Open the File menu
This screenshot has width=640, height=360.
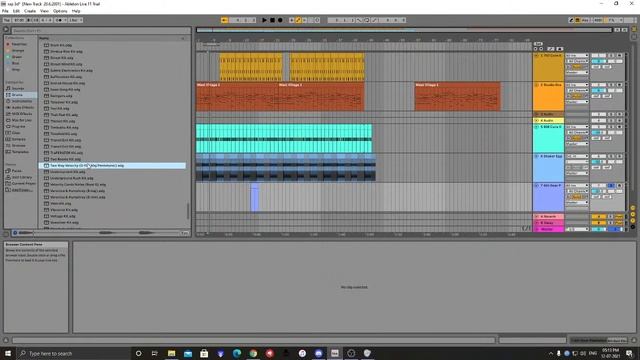click(5, 11)
